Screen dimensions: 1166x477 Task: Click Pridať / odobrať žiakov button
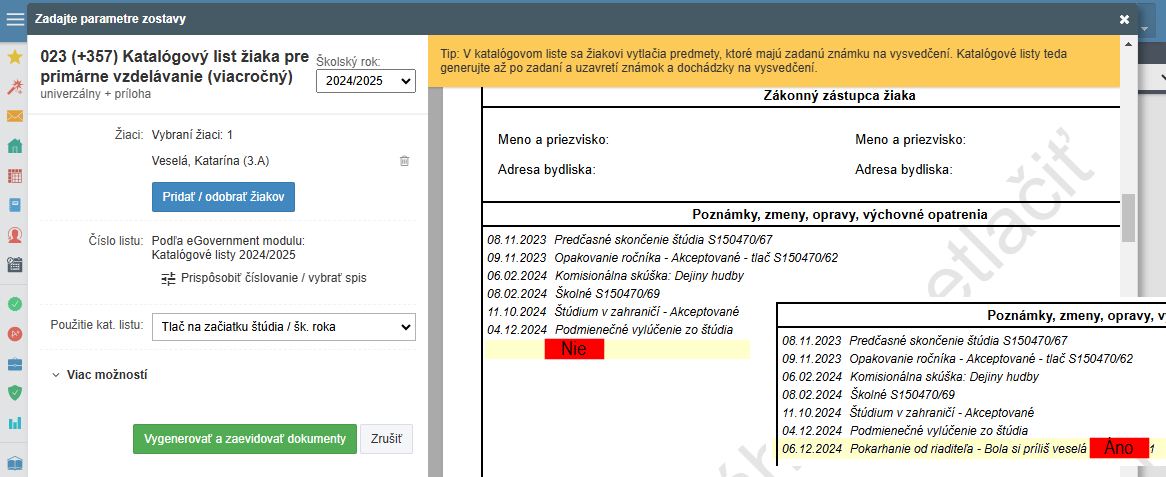tap(223, 197)
